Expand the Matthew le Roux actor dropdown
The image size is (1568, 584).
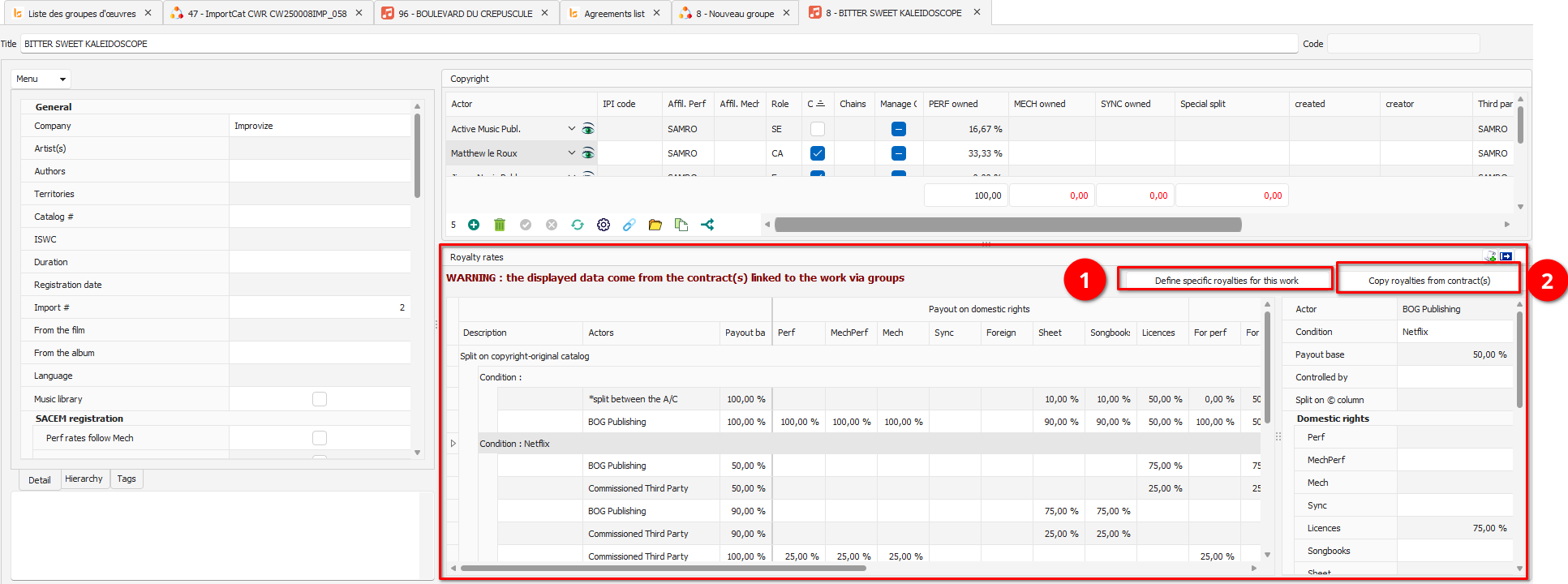[x=571, y=153]
